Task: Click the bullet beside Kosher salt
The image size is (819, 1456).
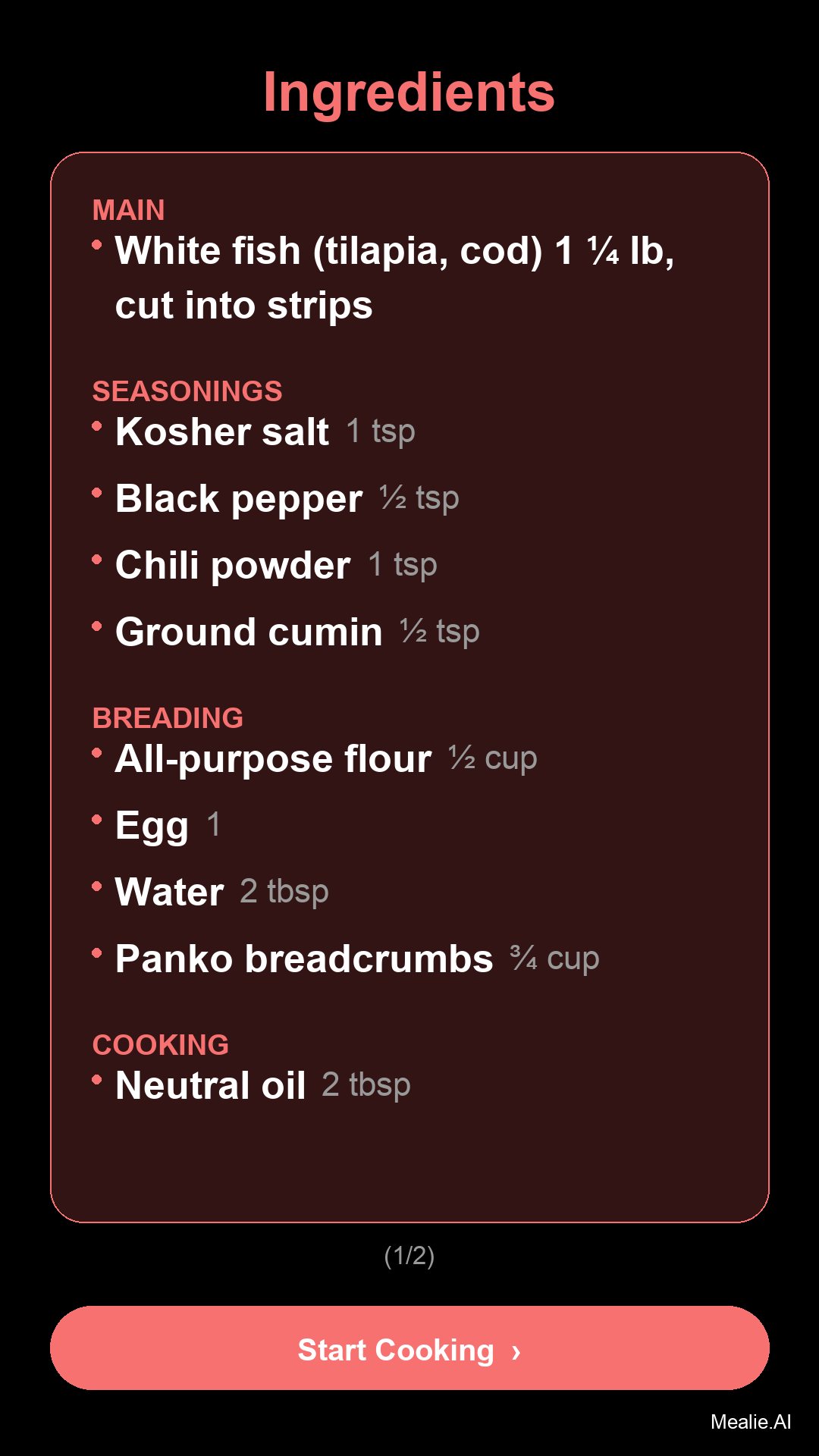Action: 97,426
